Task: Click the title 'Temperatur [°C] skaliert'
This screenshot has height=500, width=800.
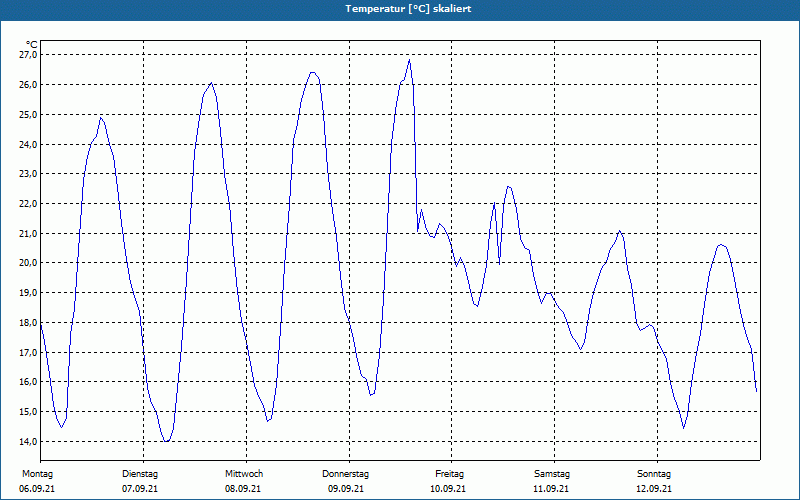Action: (x=408, y=9)
